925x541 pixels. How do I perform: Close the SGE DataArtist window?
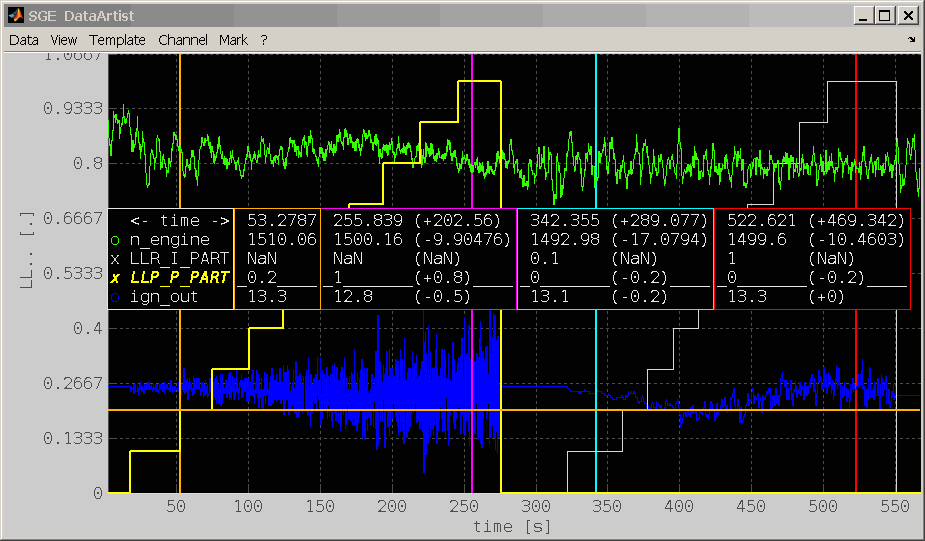[908, 16]
